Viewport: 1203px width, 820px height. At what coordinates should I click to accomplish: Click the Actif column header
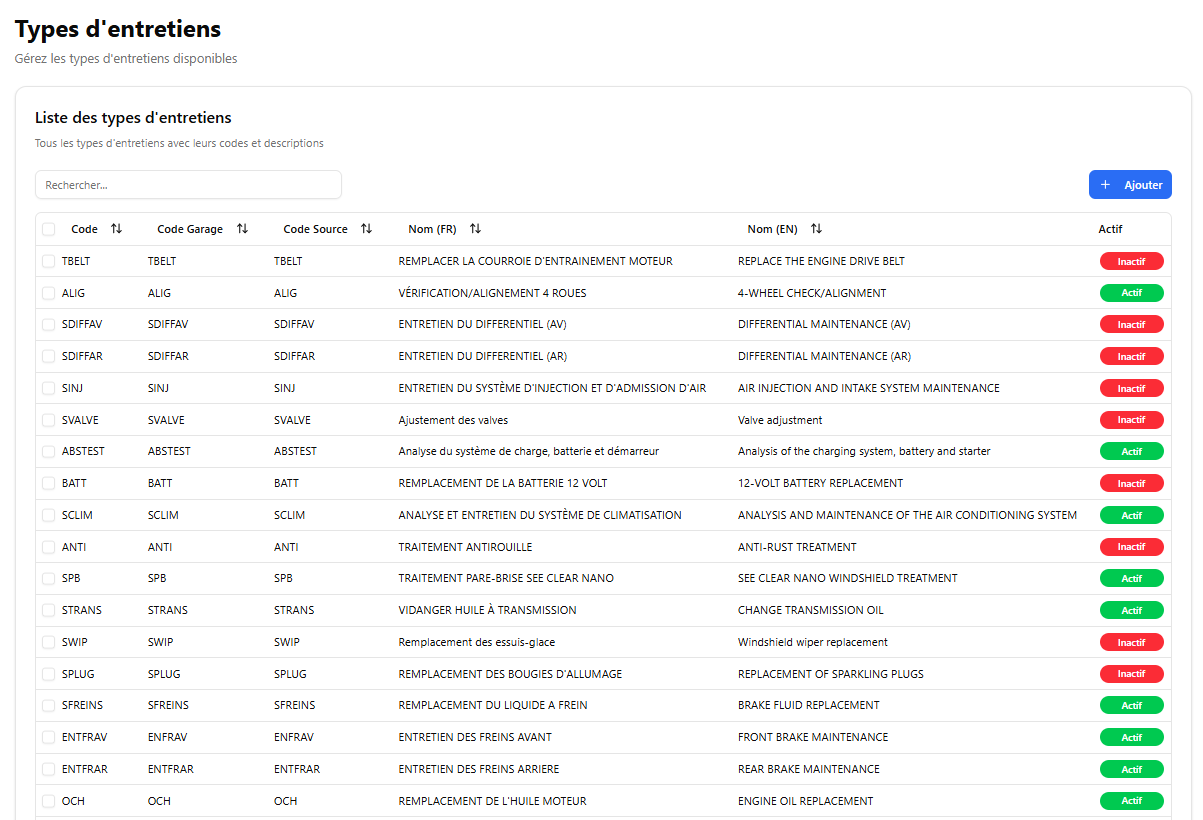[1110, 229]
